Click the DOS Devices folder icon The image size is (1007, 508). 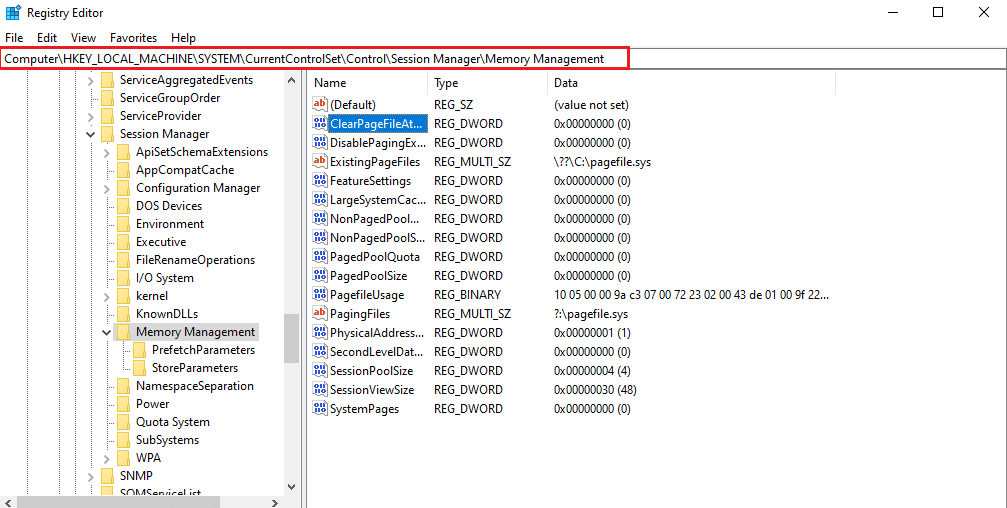(x=123, y=206)
